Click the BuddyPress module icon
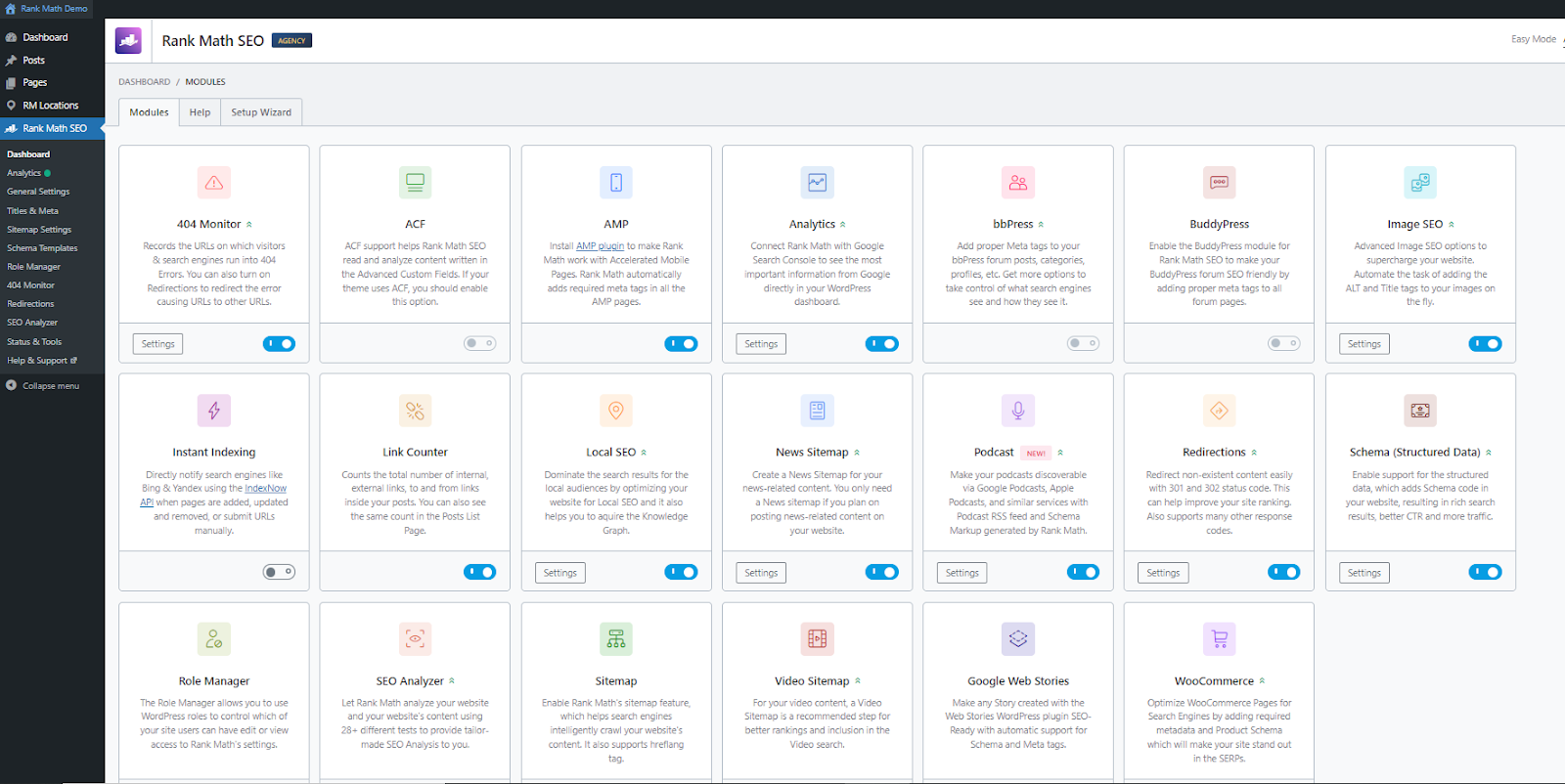The width and height of the screenshot is (1565, 784). click(x=1219, y=183)
